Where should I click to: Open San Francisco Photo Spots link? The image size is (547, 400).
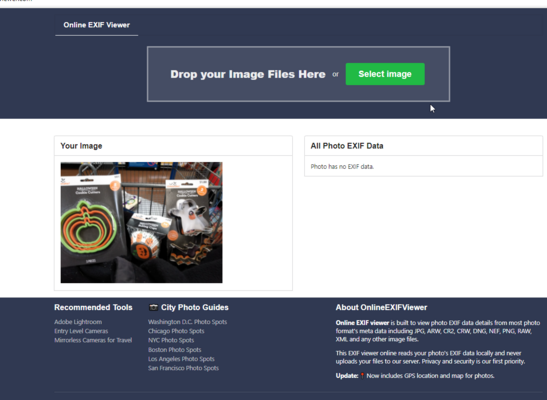(183, 368)
